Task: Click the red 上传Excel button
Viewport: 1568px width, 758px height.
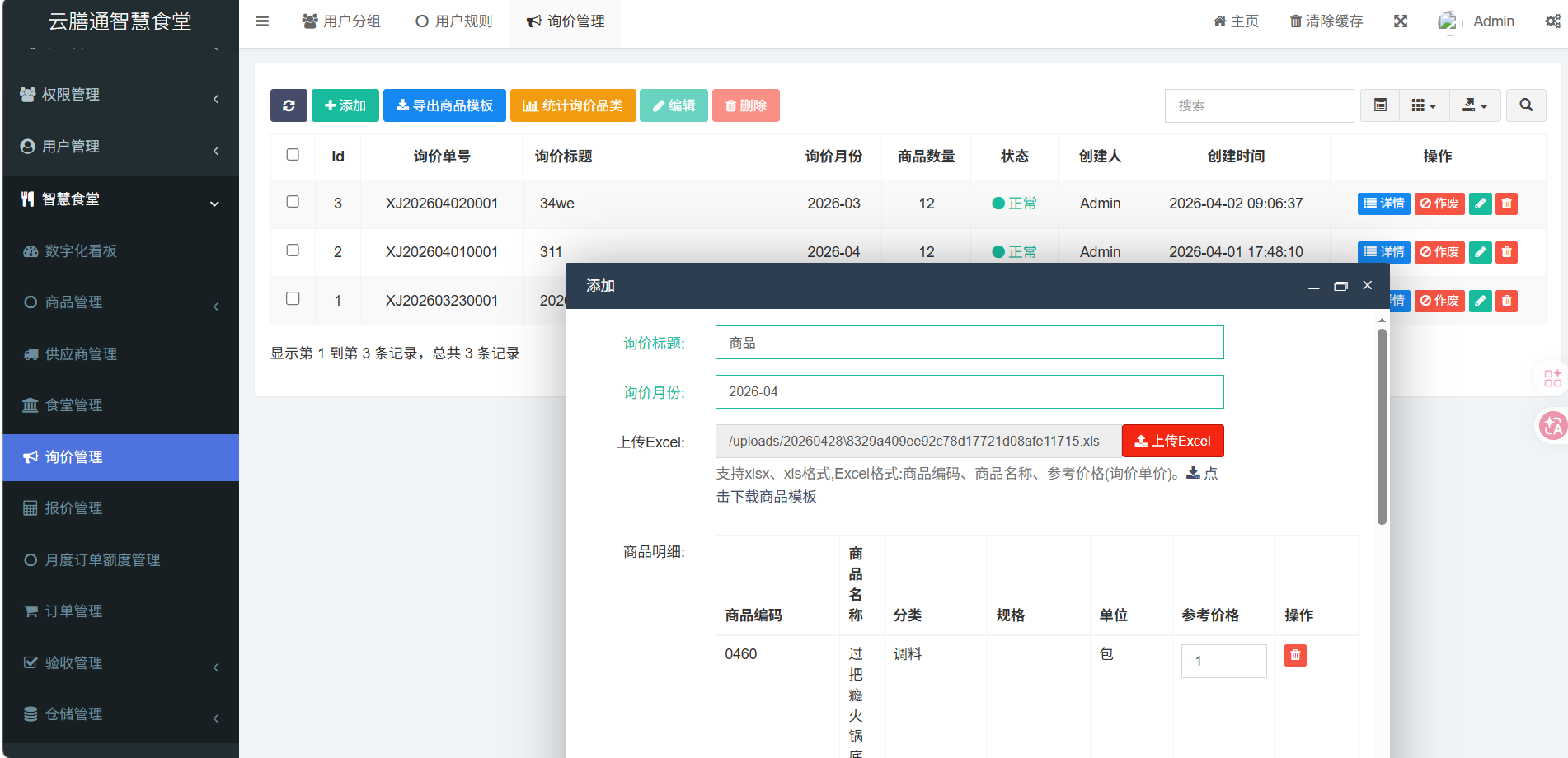Action: click(1172, 442)
